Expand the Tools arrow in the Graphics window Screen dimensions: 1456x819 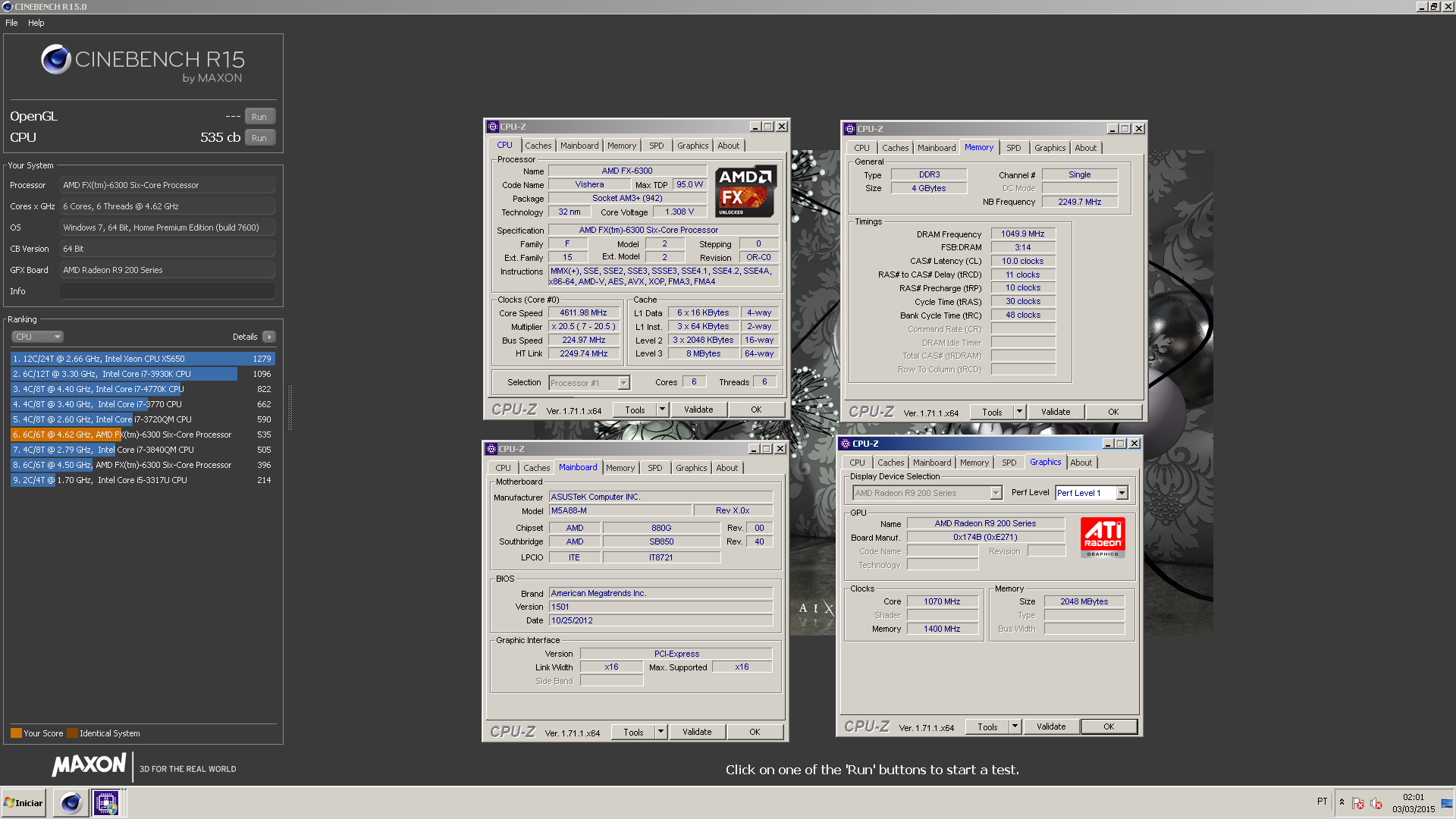coord(1014,726)
